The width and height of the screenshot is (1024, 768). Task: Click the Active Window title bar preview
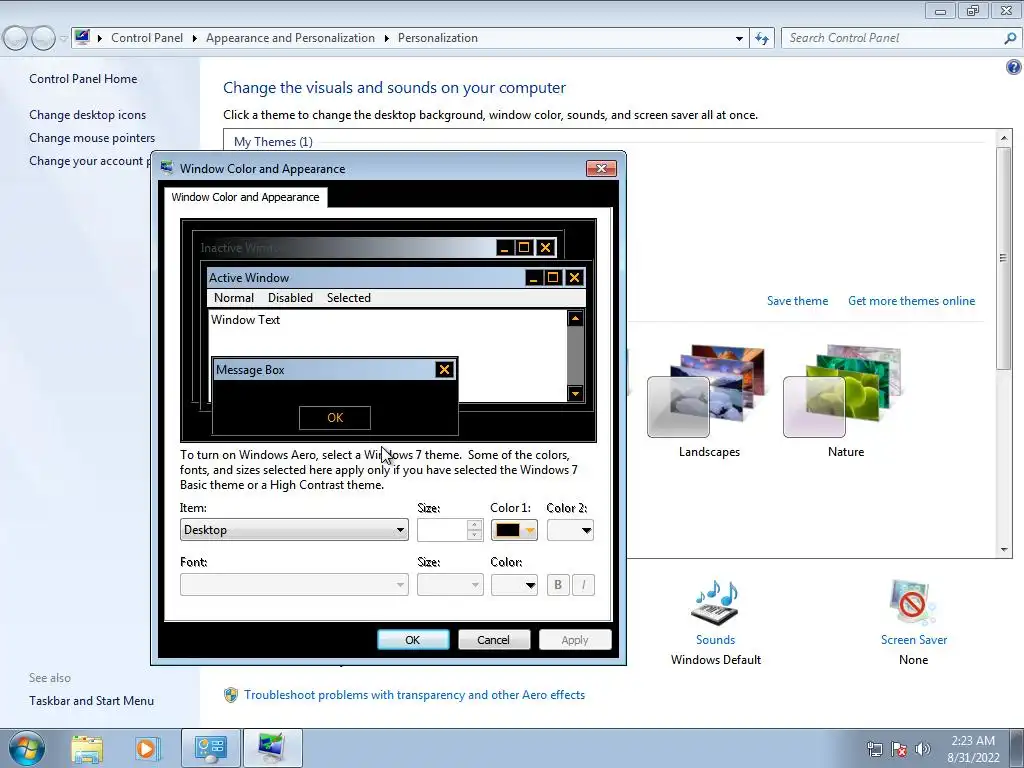coord(366,278)
